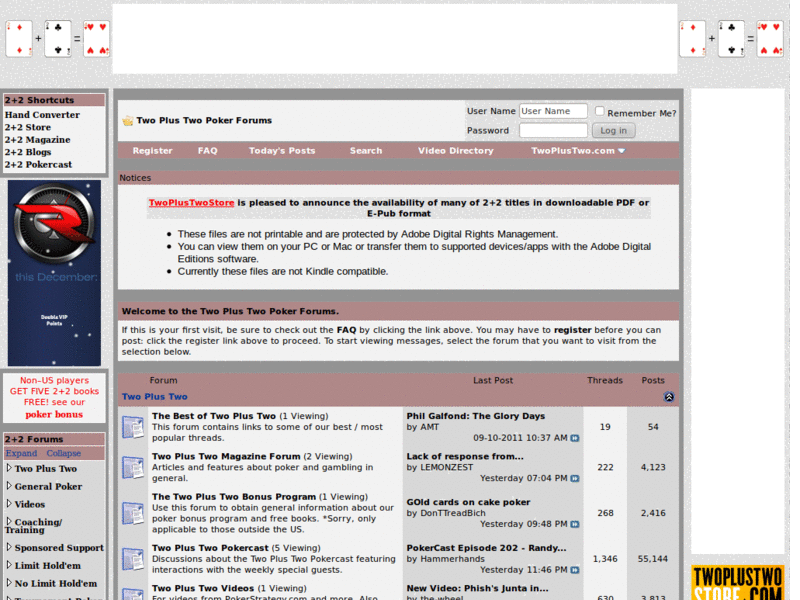The height and width of the screenshot is (600, 800).
Task: Click the FAQ link in the welcome message
Action: tap(346, 330)
